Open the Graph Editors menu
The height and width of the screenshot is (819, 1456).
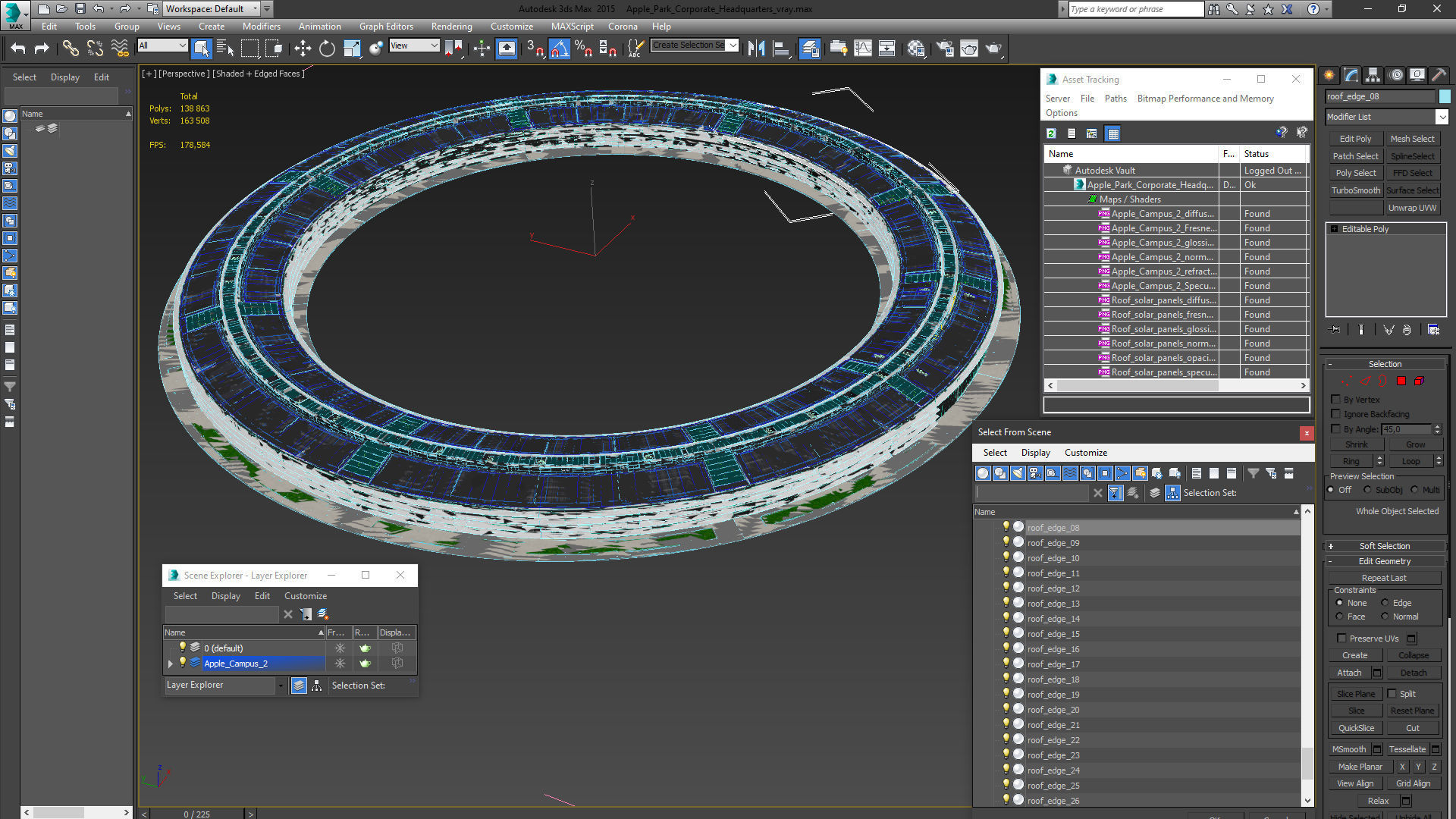pos(386,26)
